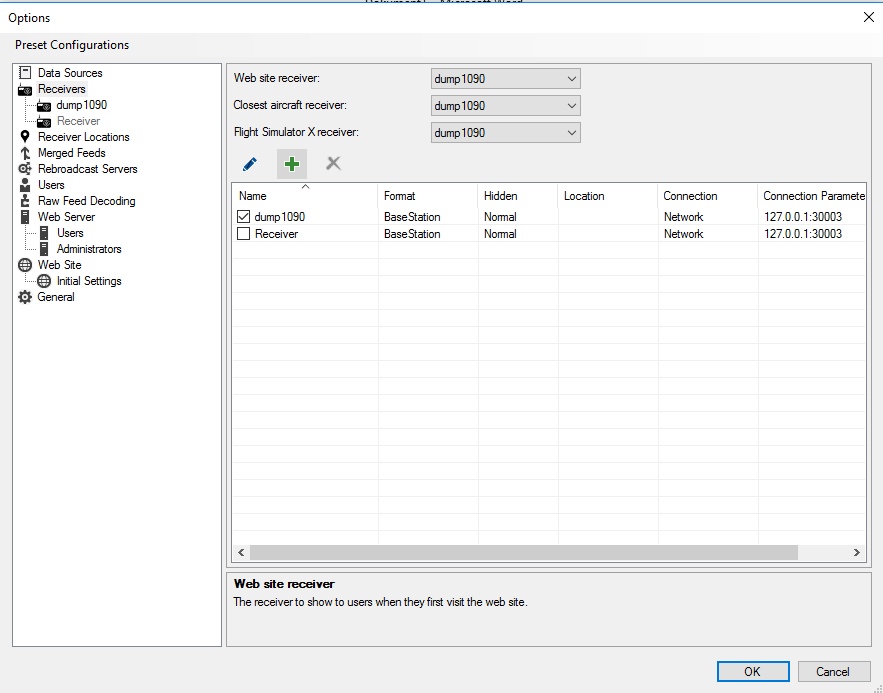The image size is (883, 693).
Task: Open the Flight Simulator X receiver dropdown
Action: tap(506, 133)
